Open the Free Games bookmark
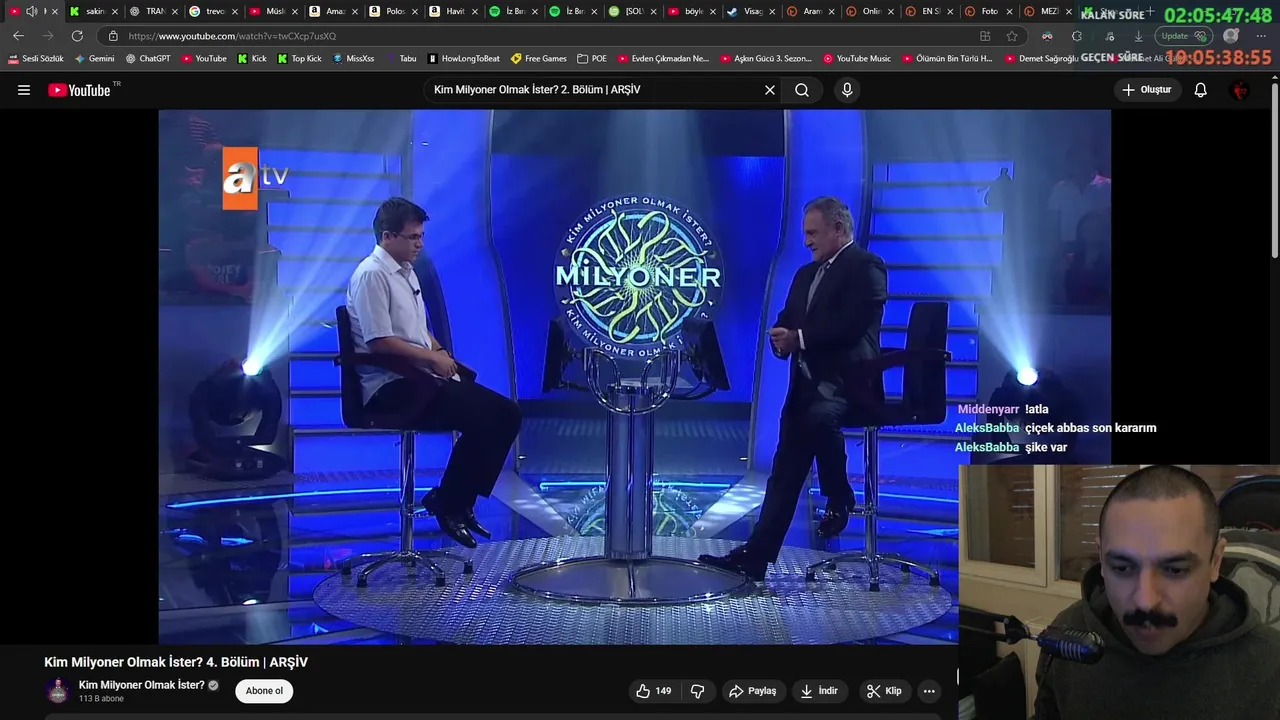This screenshot has width=1280, height=720. pos(538,59)
